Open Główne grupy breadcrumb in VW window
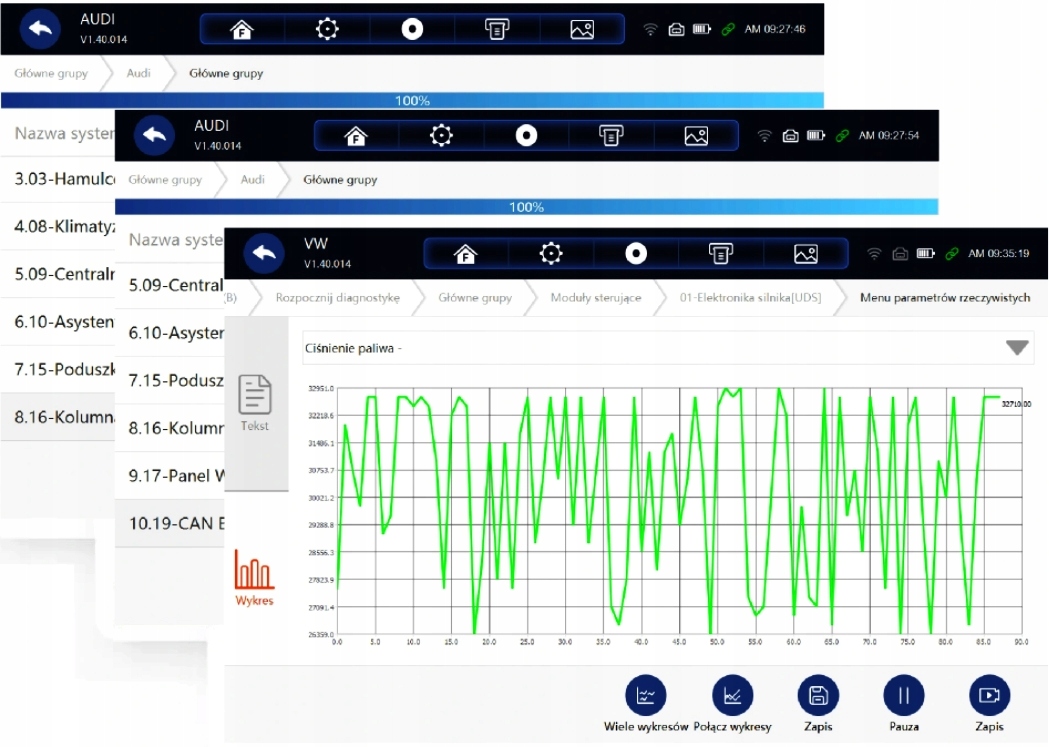This screenshot has width=1049, height=747. click(475, 298)
